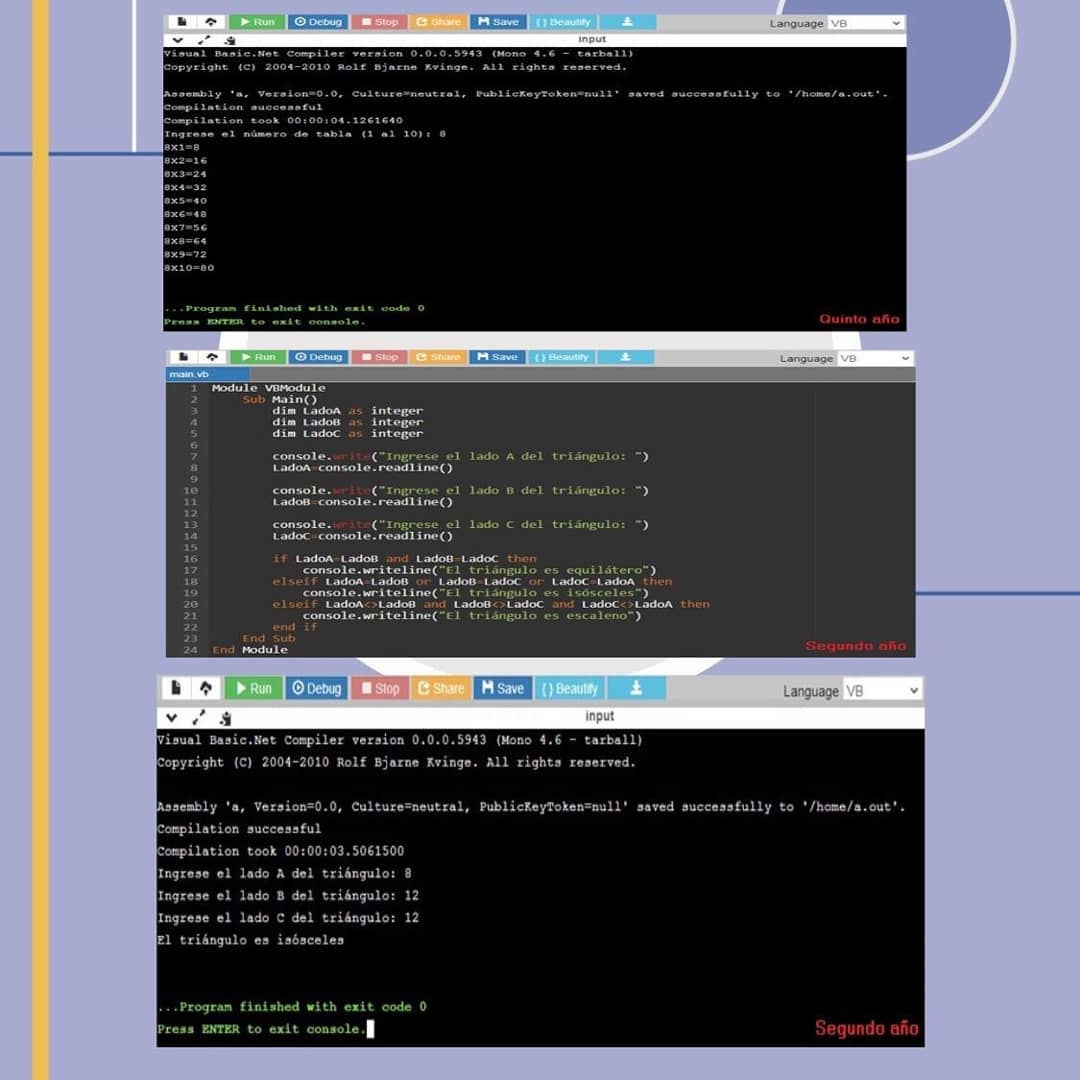Open the Language dropdown in the middle toolbar
This screenshot has height=1080, width=1080.
[874, 358]
